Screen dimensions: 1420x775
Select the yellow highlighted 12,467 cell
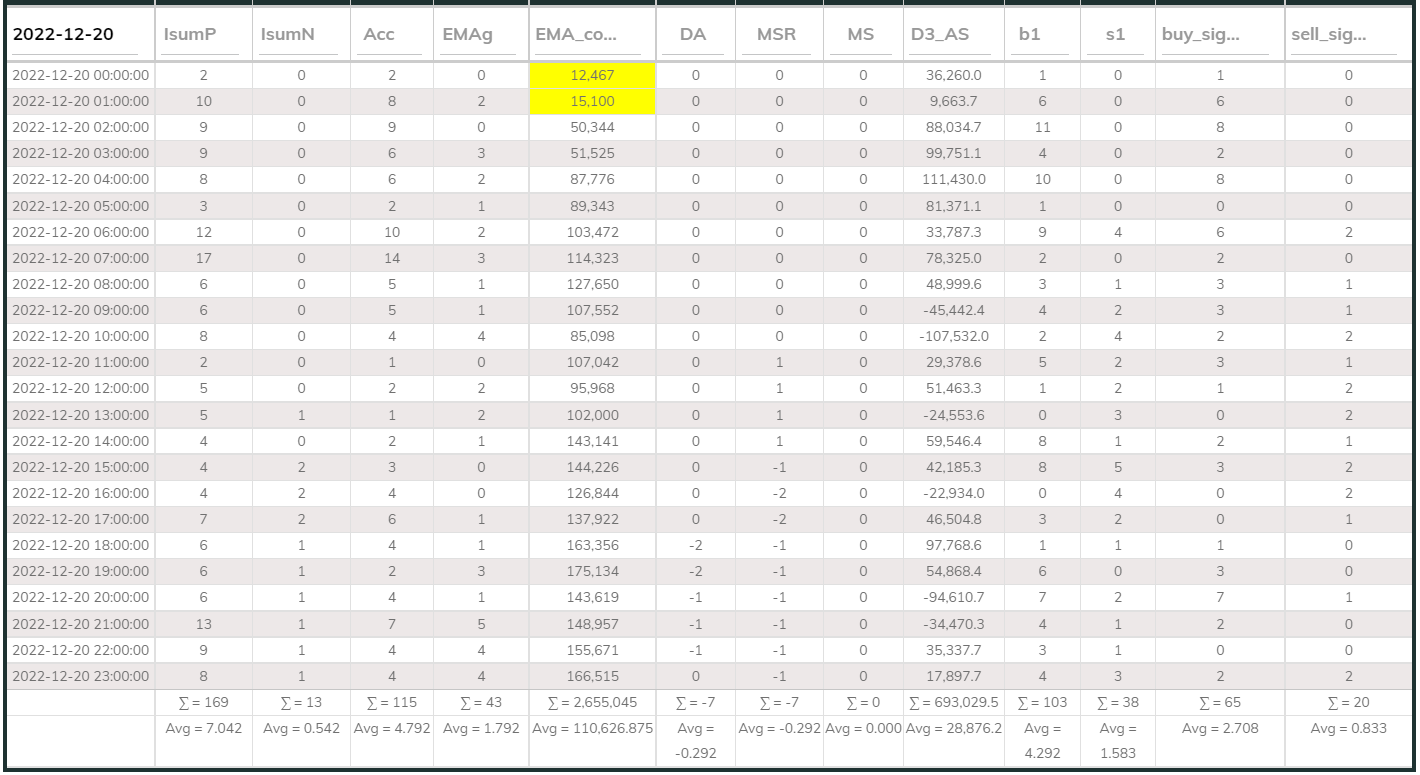[592, 75]
